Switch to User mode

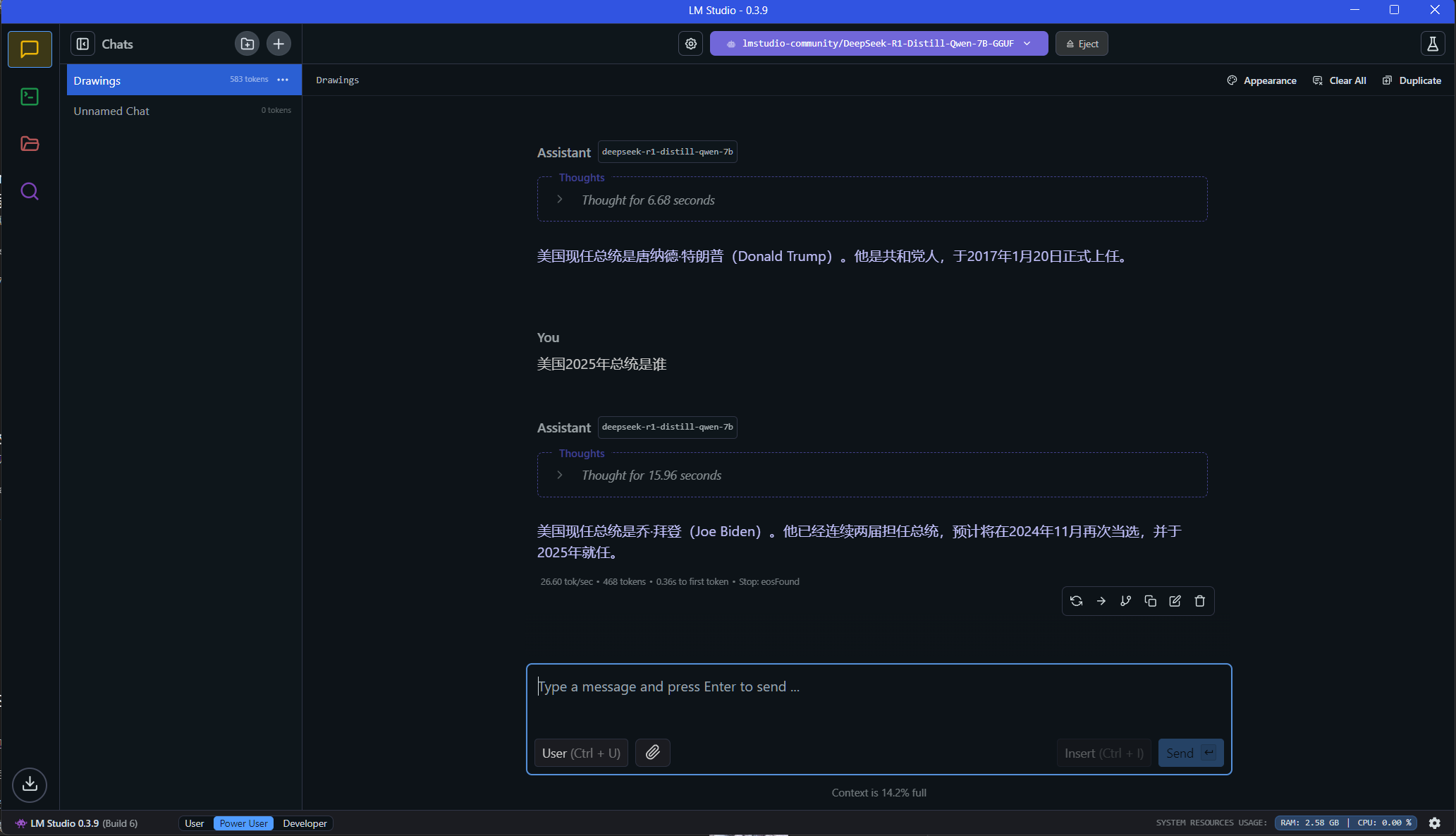pos(194,823)
